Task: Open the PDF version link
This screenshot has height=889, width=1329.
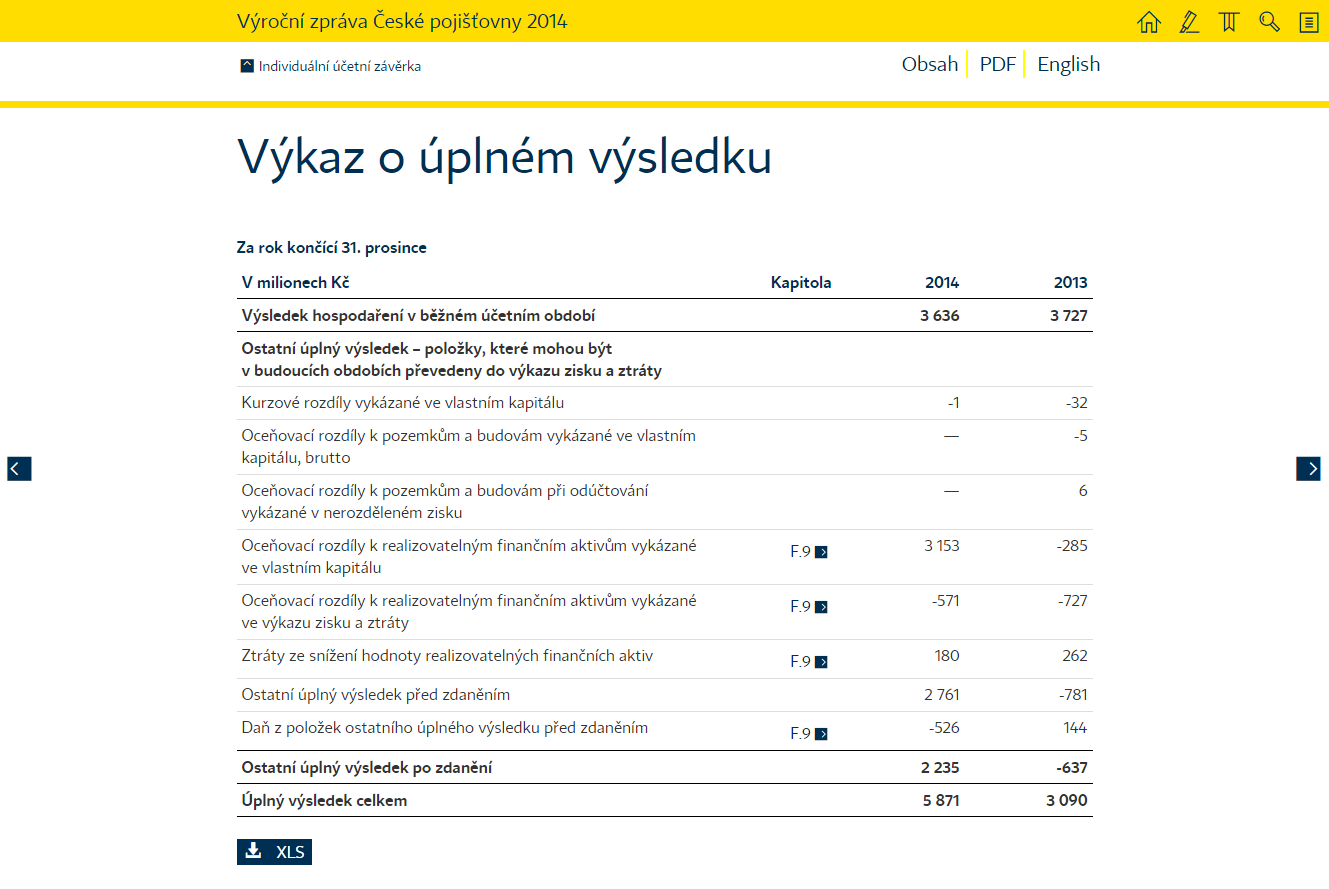Action: 997,64
